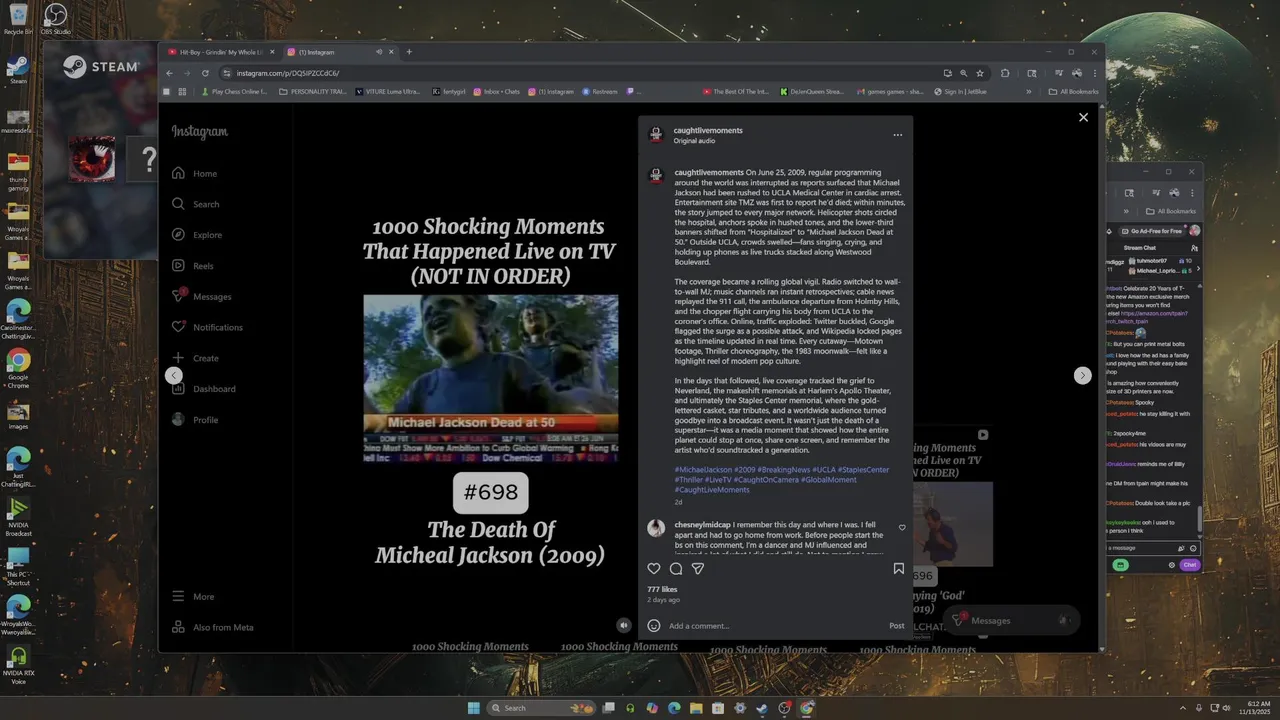Open the VITURE Luma Ultra bookmark

coord(388,91)
